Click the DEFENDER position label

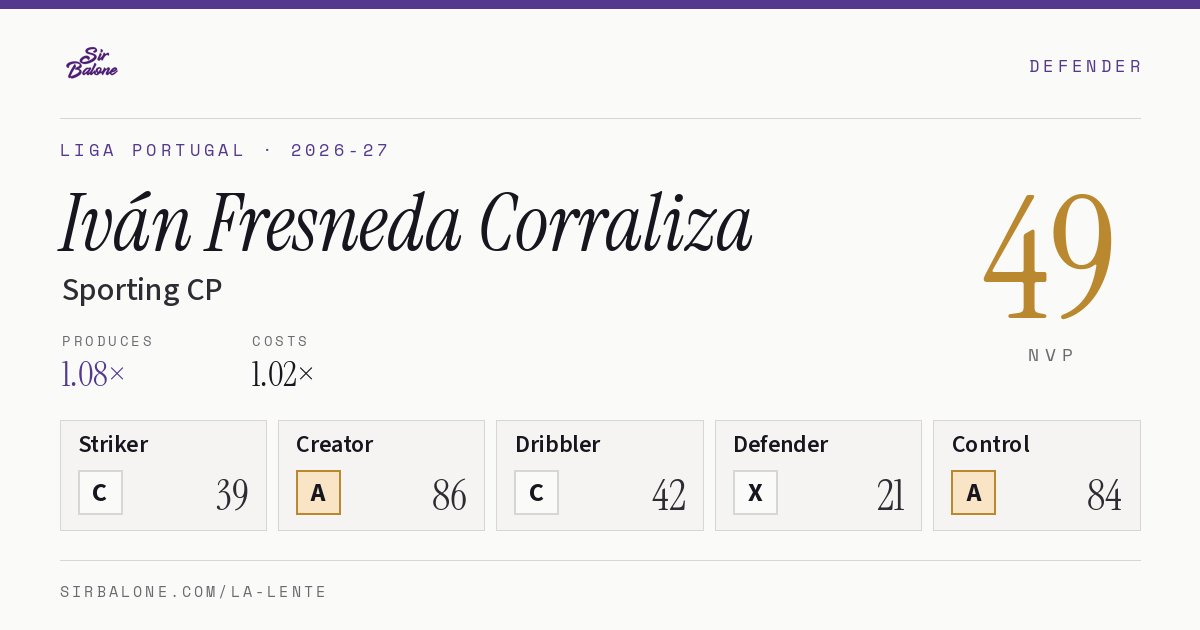tap(1085, 66)
